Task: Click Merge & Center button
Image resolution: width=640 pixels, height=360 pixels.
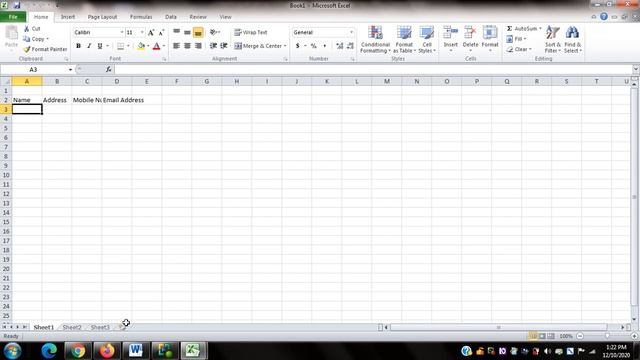Action: point(258,46)
